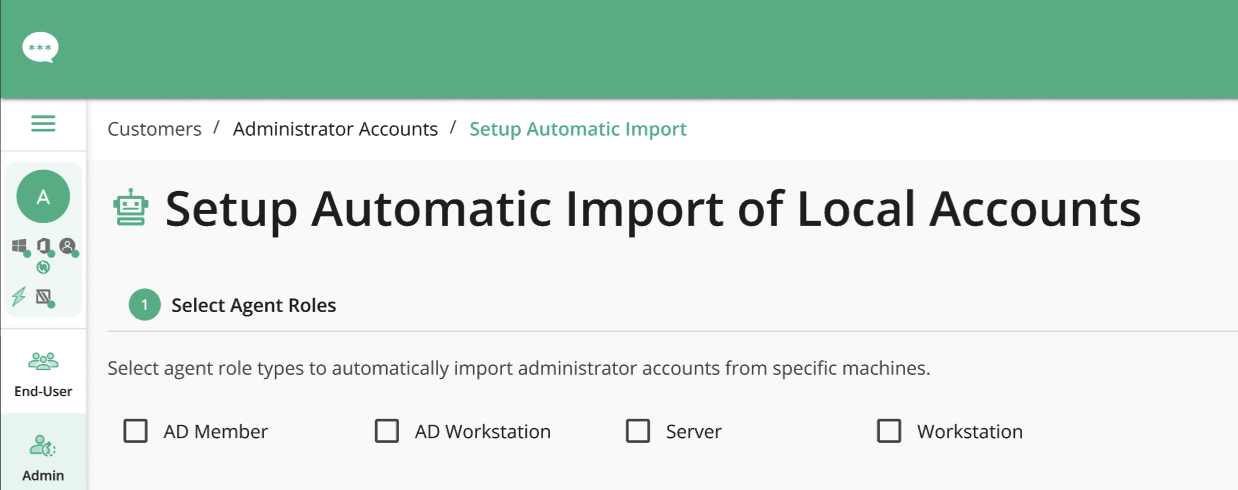
Task: Click step 1 Select Agent Roles header
Action: point(232,305)
